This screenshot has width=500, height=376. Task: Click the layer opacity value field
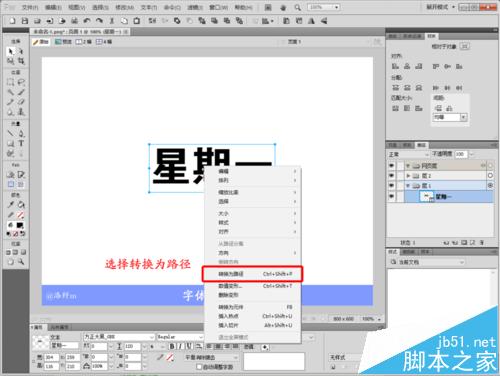[461, 154]
